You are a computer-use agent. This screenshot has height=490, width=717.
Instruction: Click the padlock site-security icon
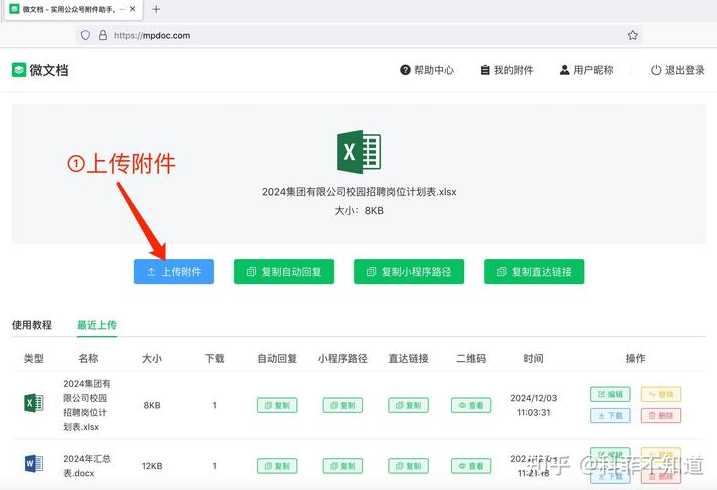(103, 35)
